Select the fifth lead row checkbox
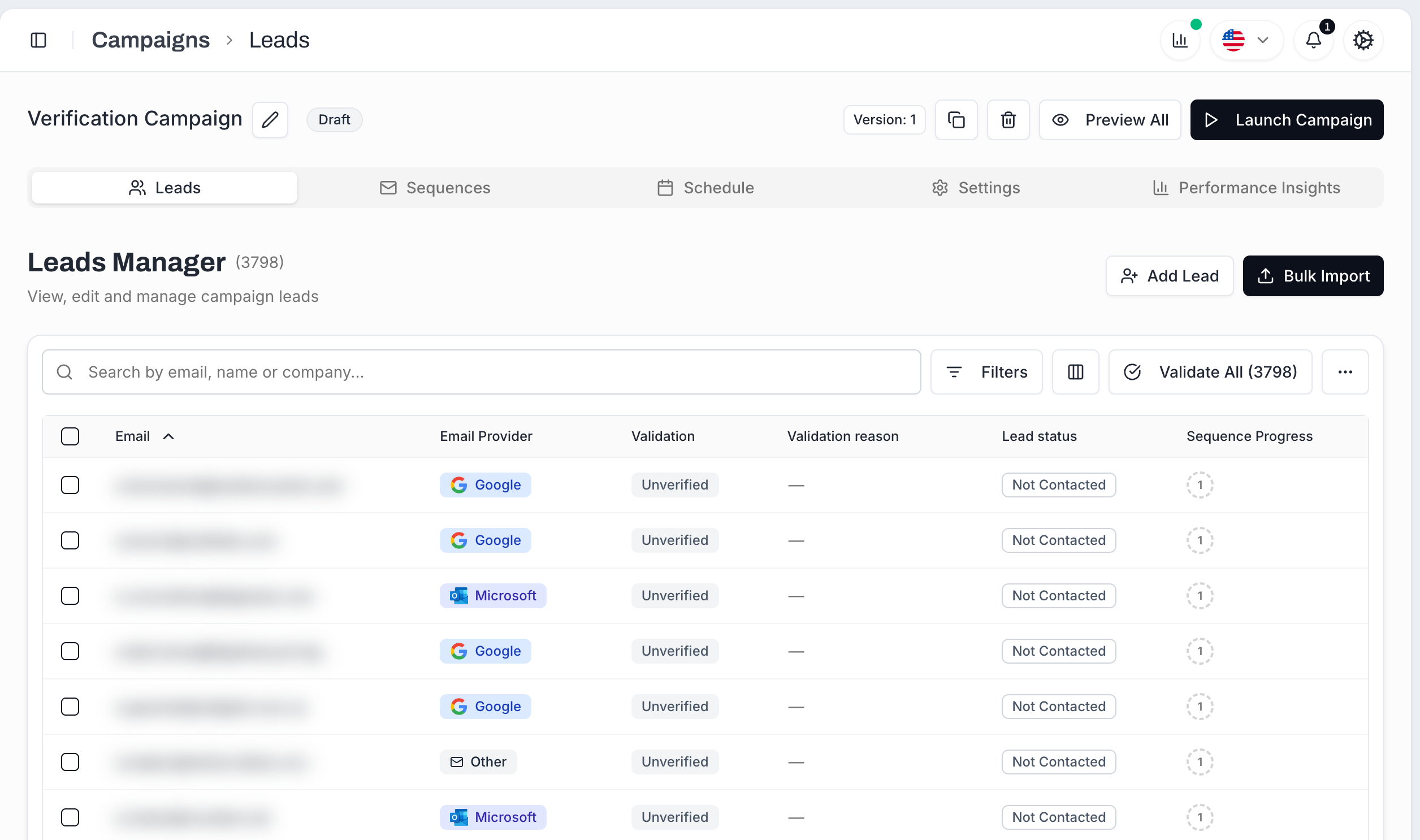 [70, 707]
